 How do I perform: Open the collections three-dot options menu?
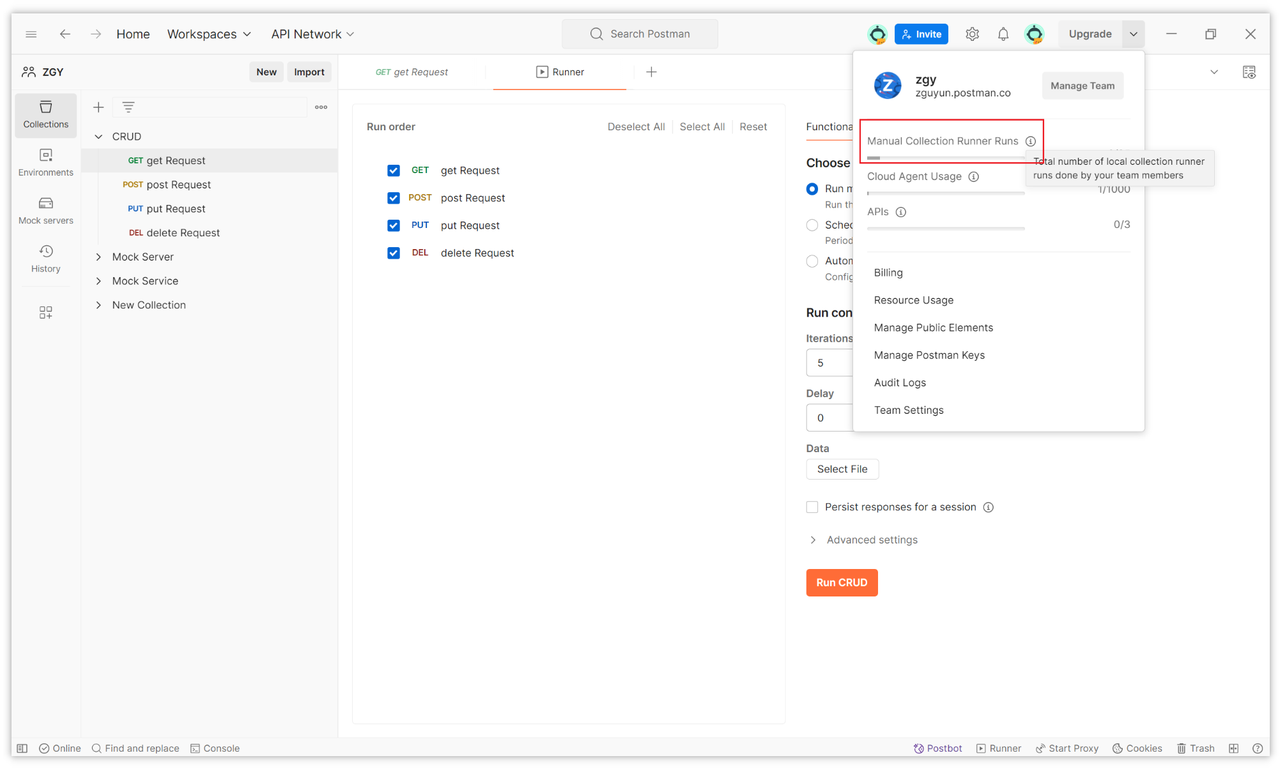coord(321,107)
